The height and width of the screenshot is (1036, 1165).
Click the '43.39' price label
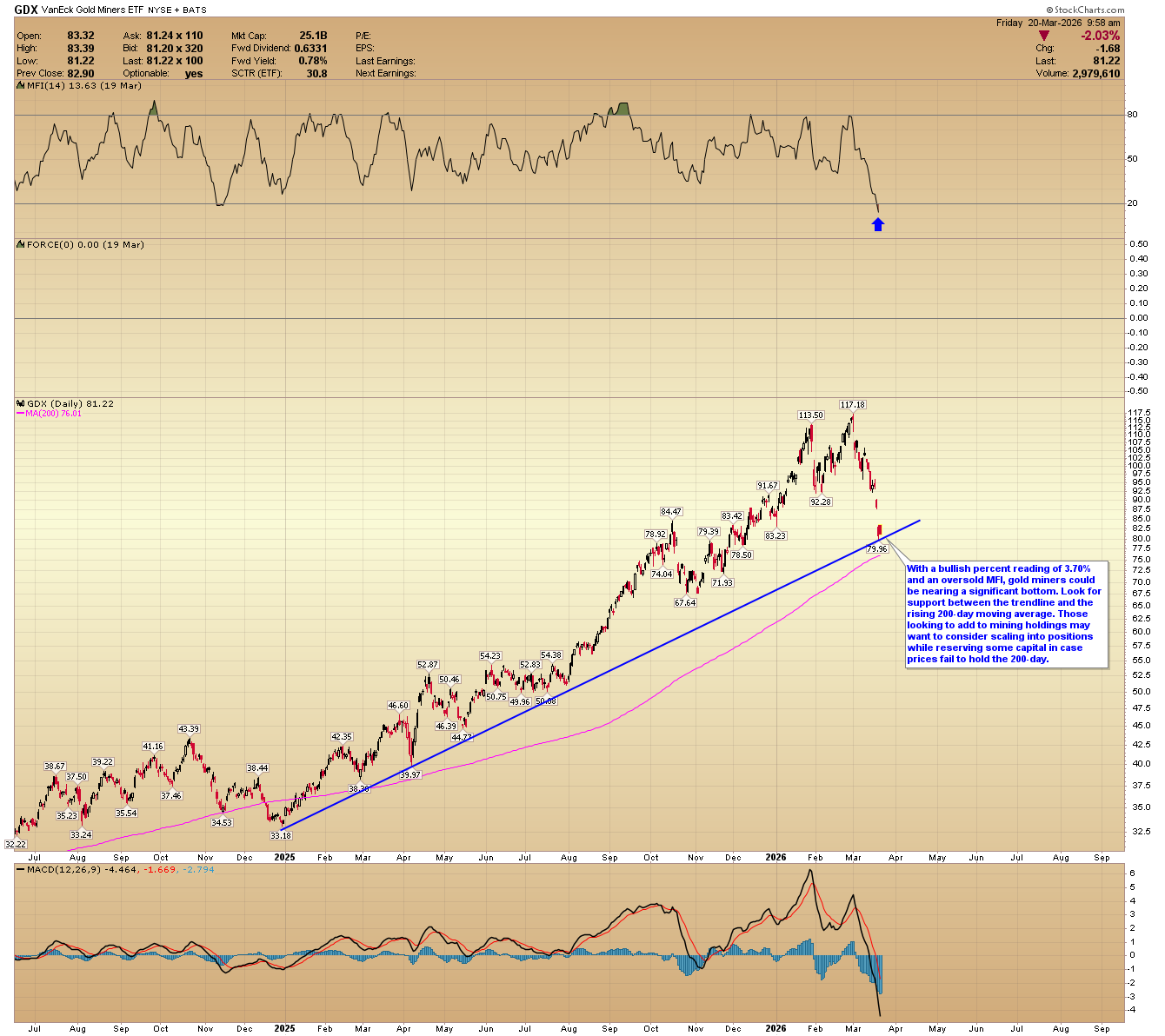(x=189, y=728)
